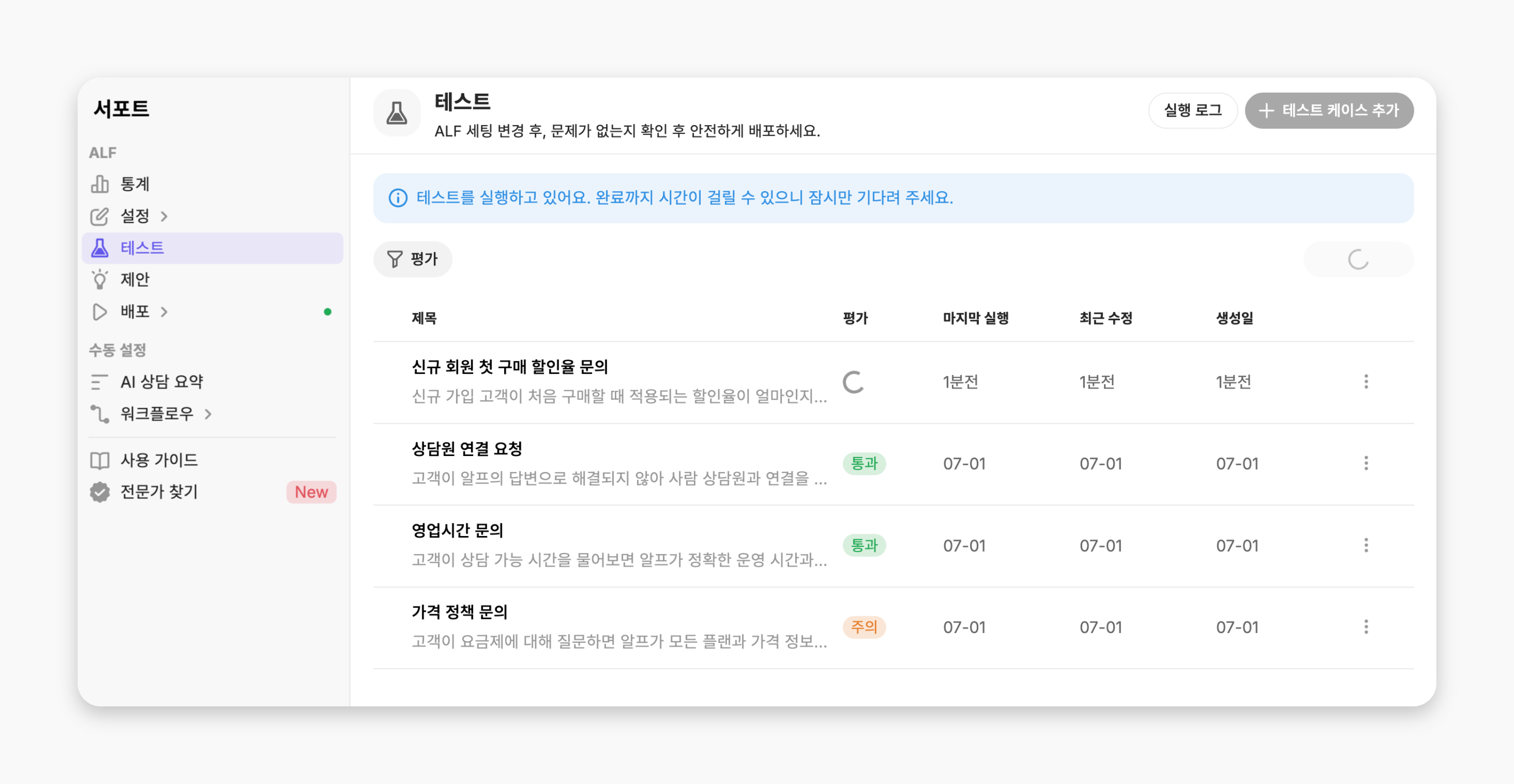This screenshot has height=784, width=1514.
Task: Click the 워크플로우 branch icon
Action: pyautogui.click(x=99, y=414)
